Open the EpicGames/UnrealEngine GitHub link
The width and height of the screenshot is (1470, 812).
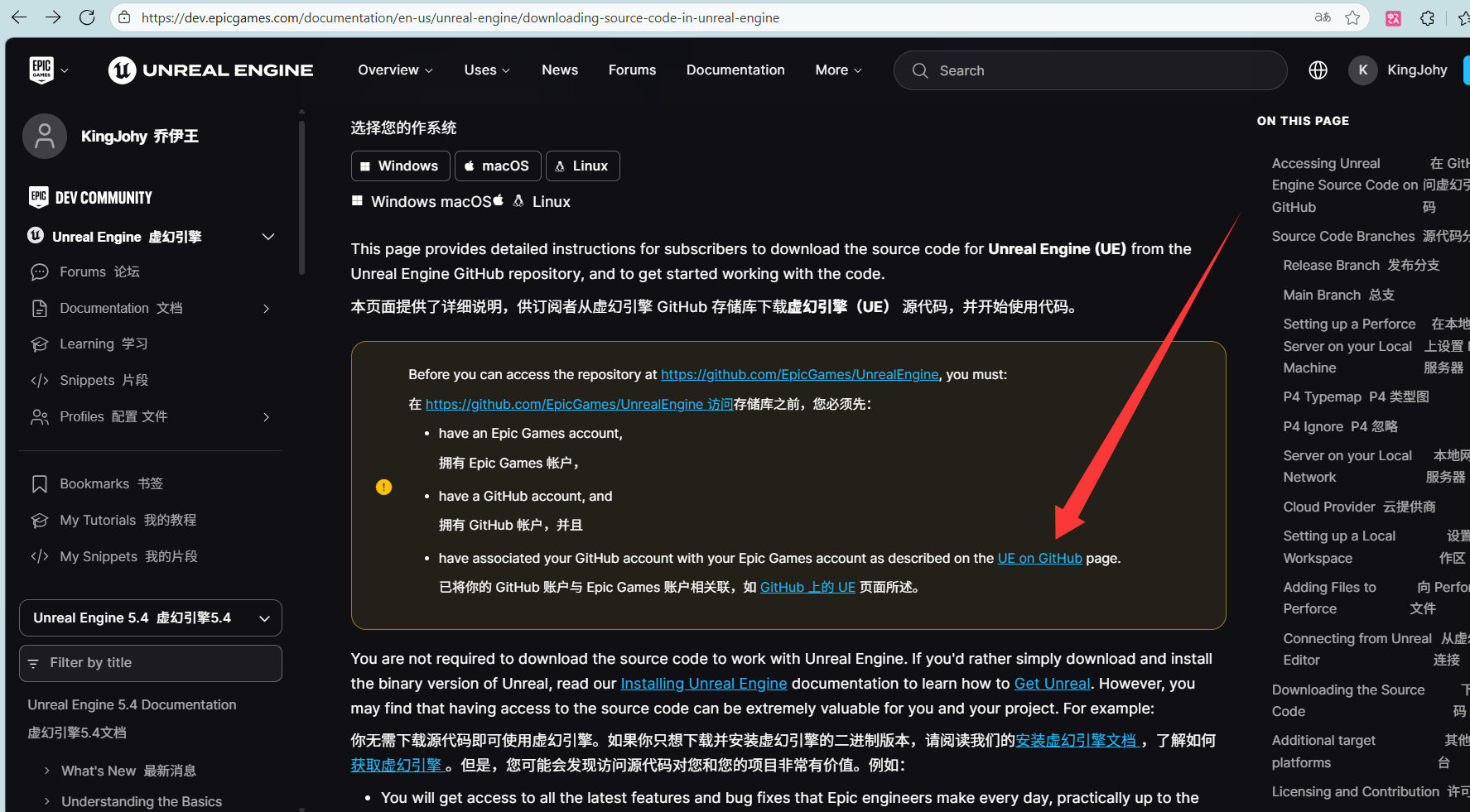[800, 374]
